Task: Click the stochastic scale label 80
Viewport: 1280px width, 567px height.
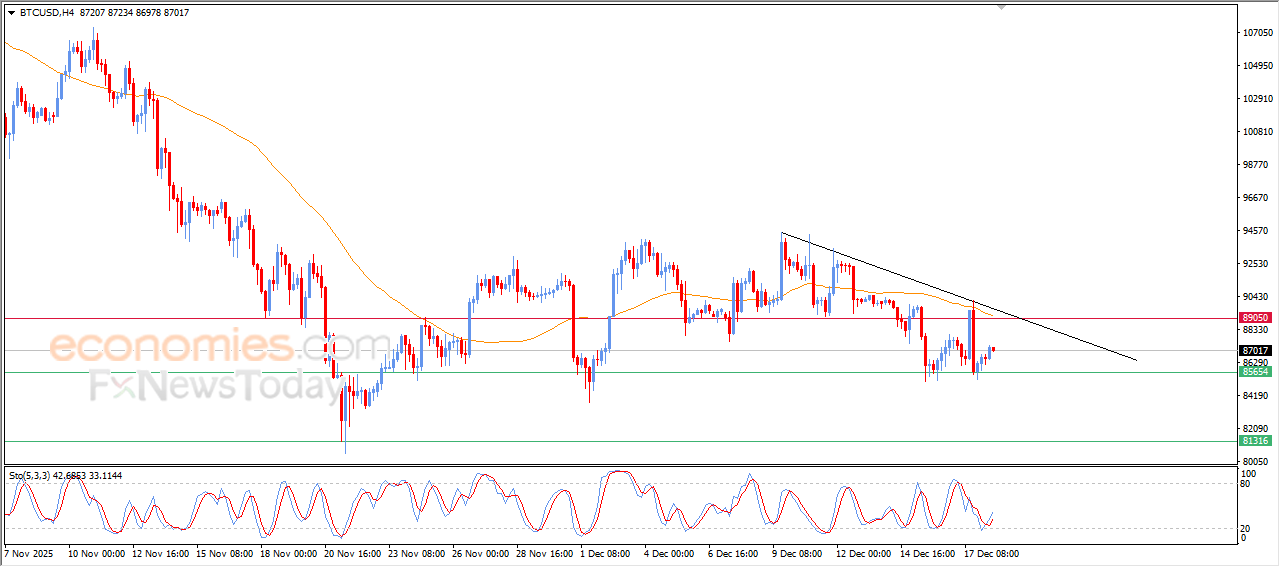Action: click(x=1246, y=484)
